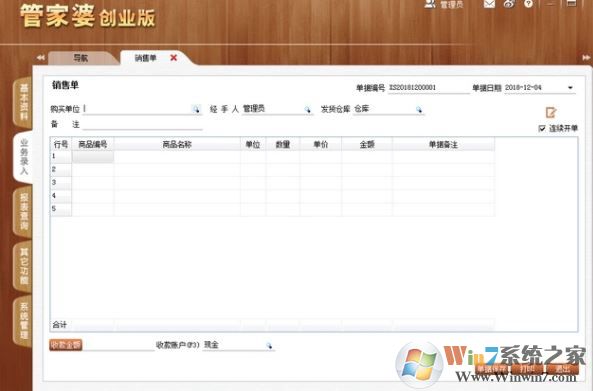Open the 其它功能 side tab

tap(23, 266)
